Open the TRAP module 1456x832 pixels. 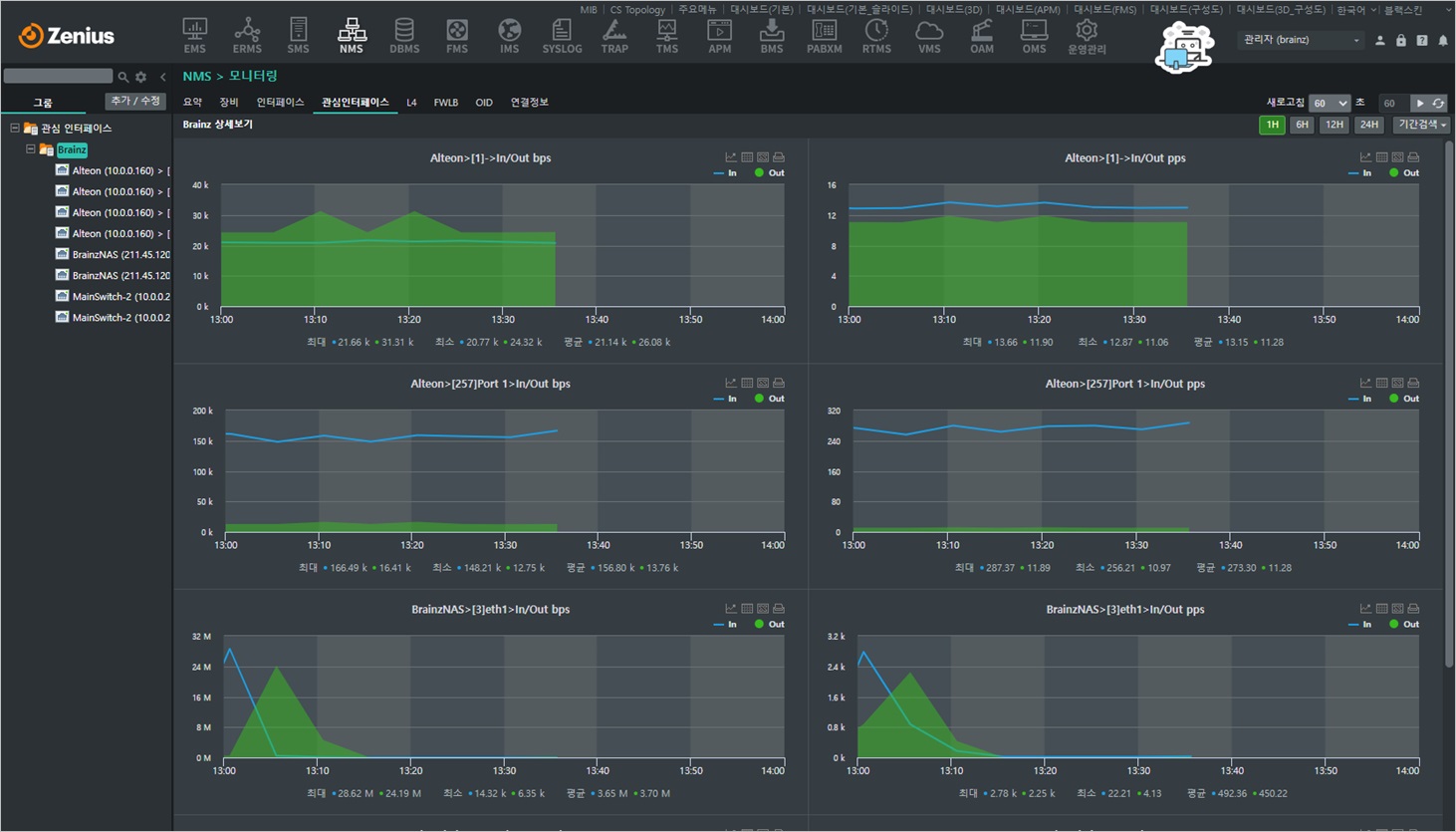coord(614,36)
